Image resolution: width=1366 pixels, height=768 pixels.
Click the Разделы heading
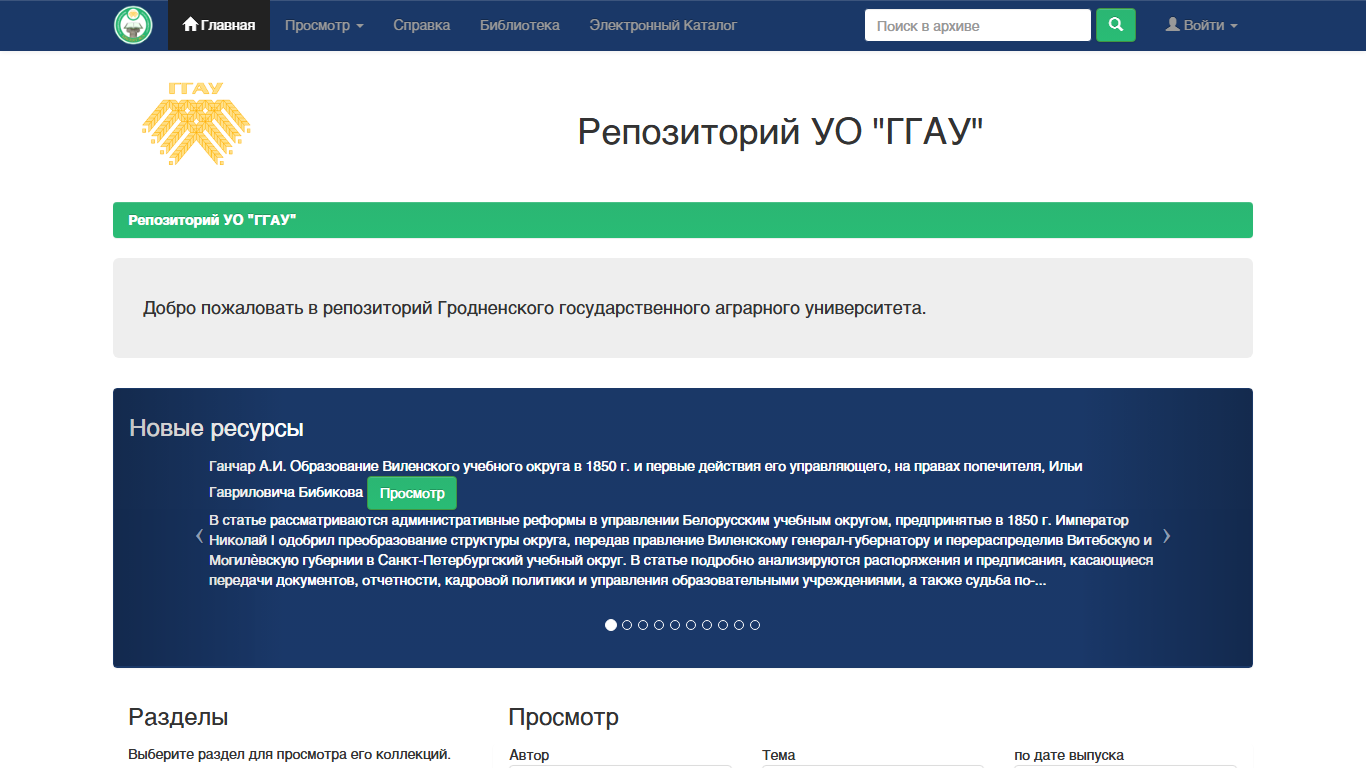[x=178, y=717]
